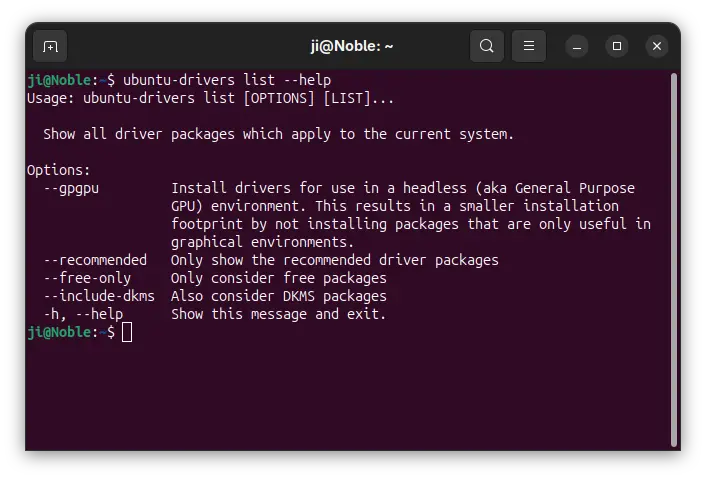Maximize the terminal window
This screenshot has height=479, width=706.
tap(617, 46)
